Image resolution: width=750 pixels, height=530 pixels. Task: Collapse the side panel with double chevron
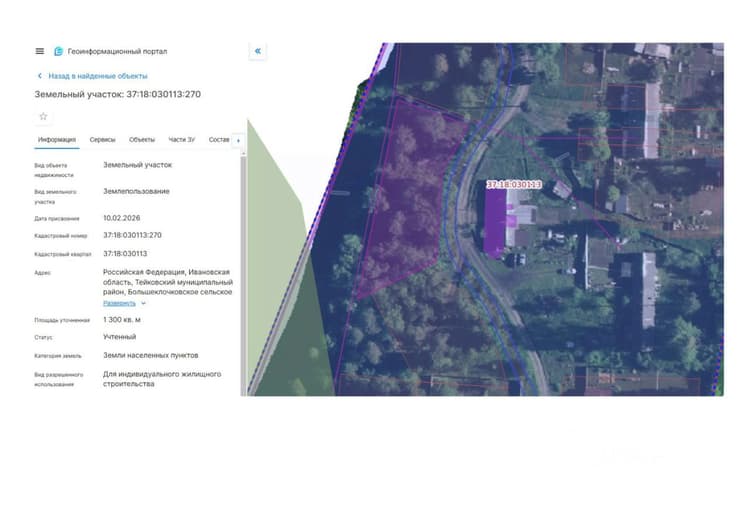point(258,51)
